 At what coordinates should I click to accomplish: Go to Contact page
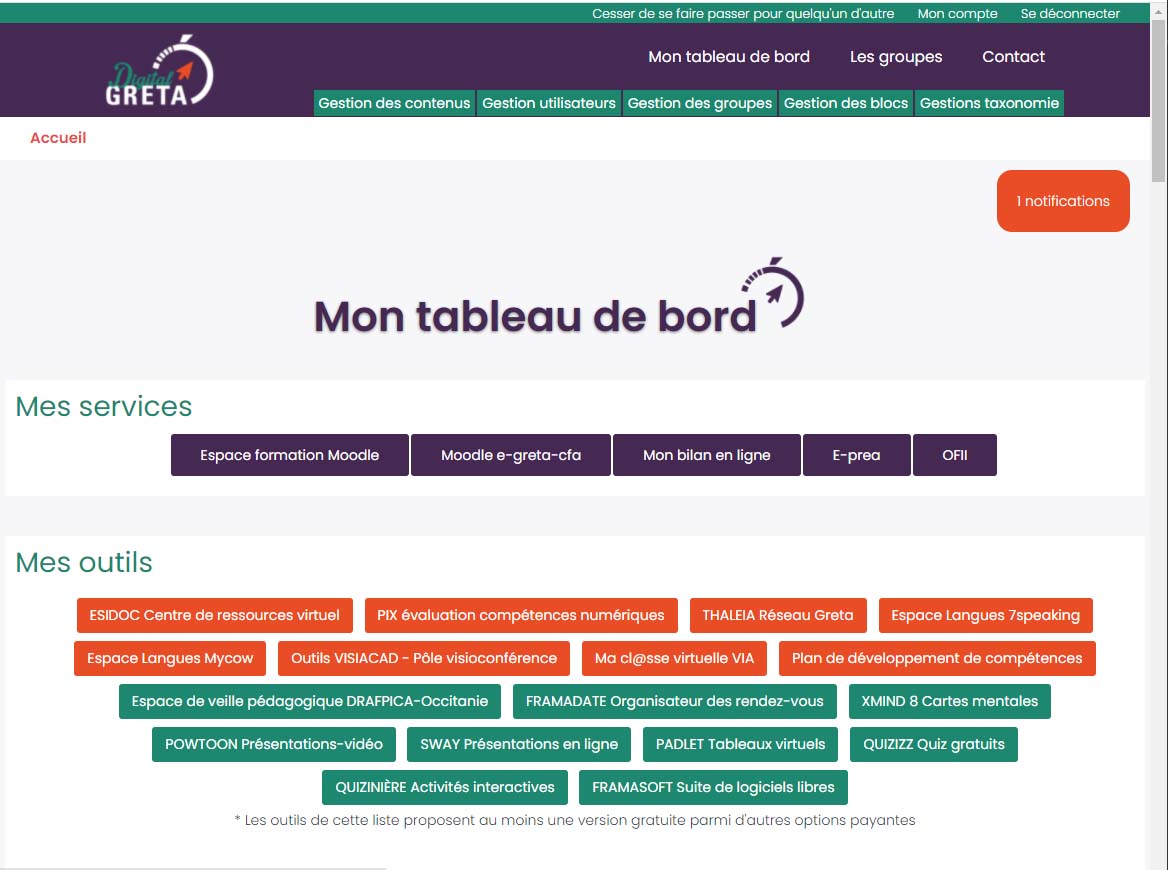[x=1013, y=57]
